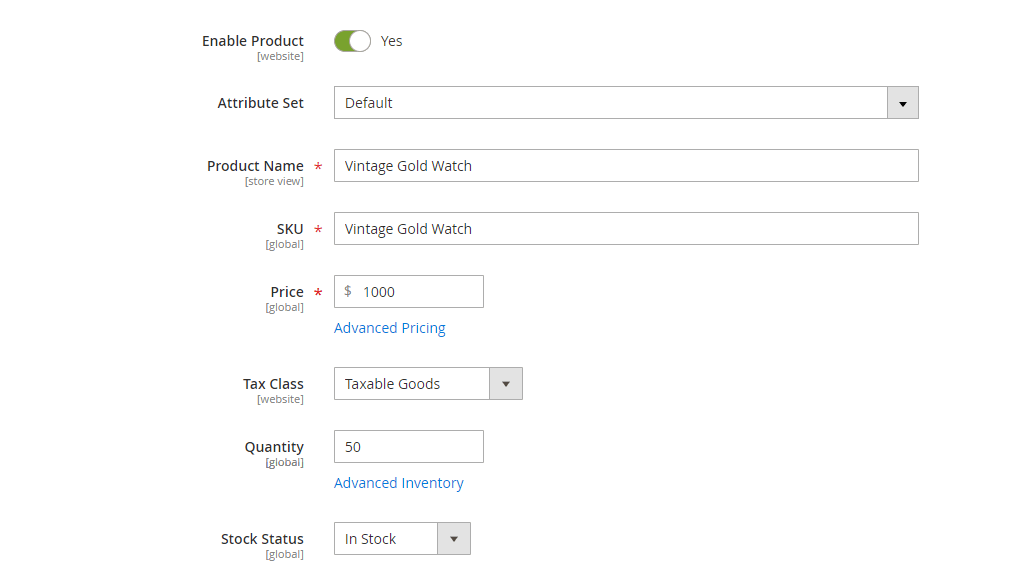The image size is (1024, 576).
Task: Click the SKU label
Action: pyautogui.click(x=290, y=229)
